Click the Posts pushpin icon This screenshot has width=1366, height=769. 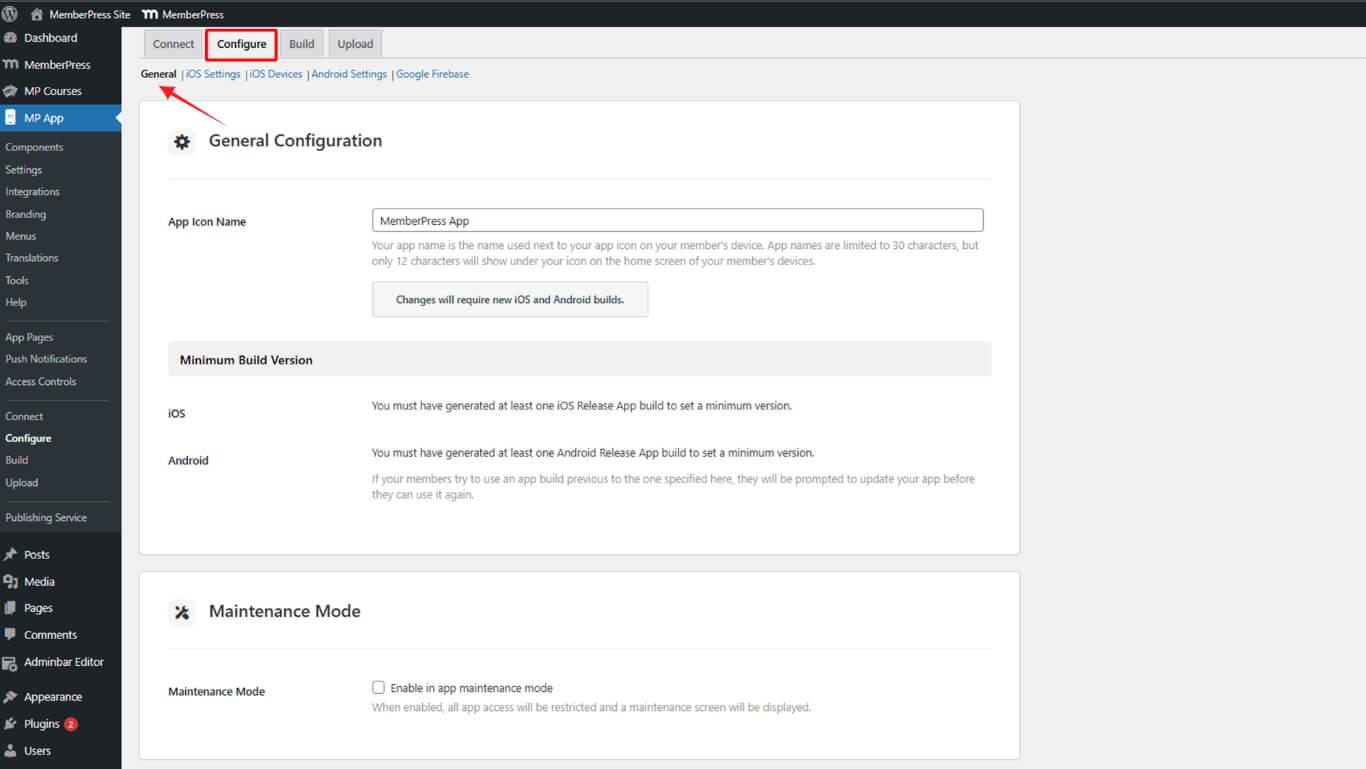pyautogui.click(x=11, y=555)
